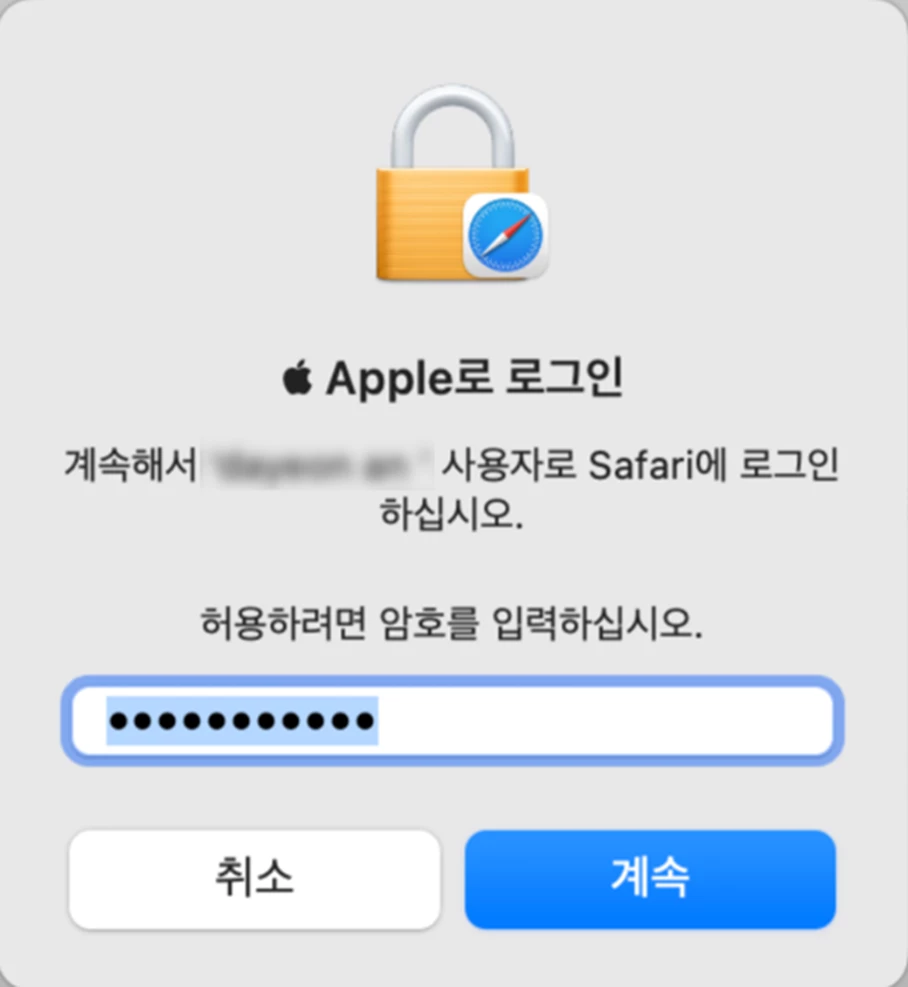This screenshot has height=987, width=908.
Task: Click the word '사용자로' in the message
Action: coord(508,466)
